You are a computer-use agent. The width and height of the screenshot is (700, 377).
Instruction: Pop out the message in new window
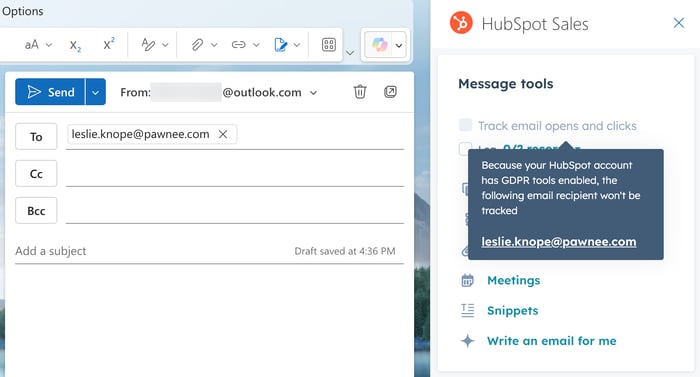[x=390, y=92]
